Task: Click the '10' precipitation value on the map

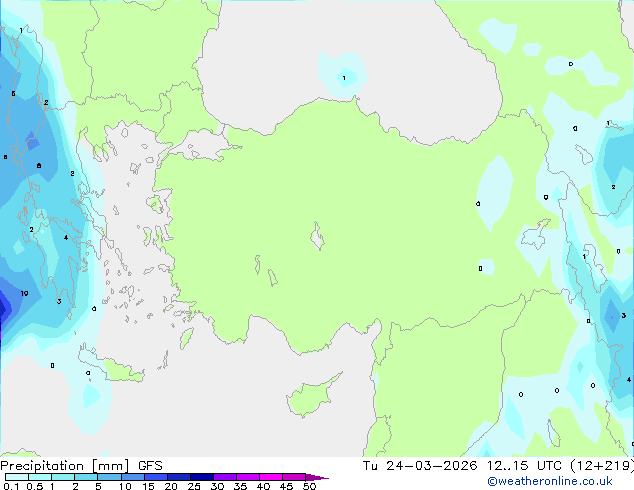Action: pyautogui.click(x=24, y=294)
